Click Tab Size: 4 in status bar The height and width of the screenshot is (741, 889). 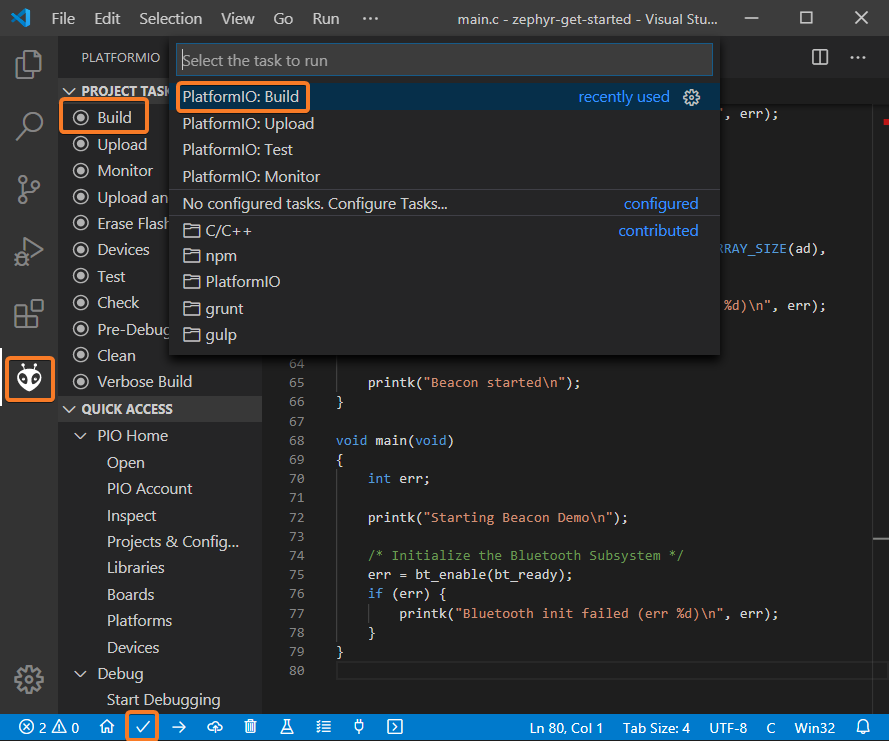tap(656, 727)
